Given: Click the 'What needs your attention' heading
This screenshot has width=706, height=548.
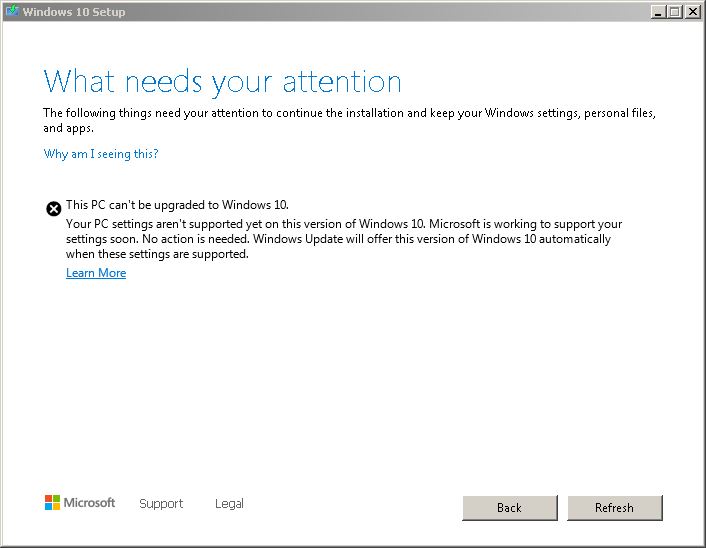Looking at the screenshot, I should [x=222, y=82].
